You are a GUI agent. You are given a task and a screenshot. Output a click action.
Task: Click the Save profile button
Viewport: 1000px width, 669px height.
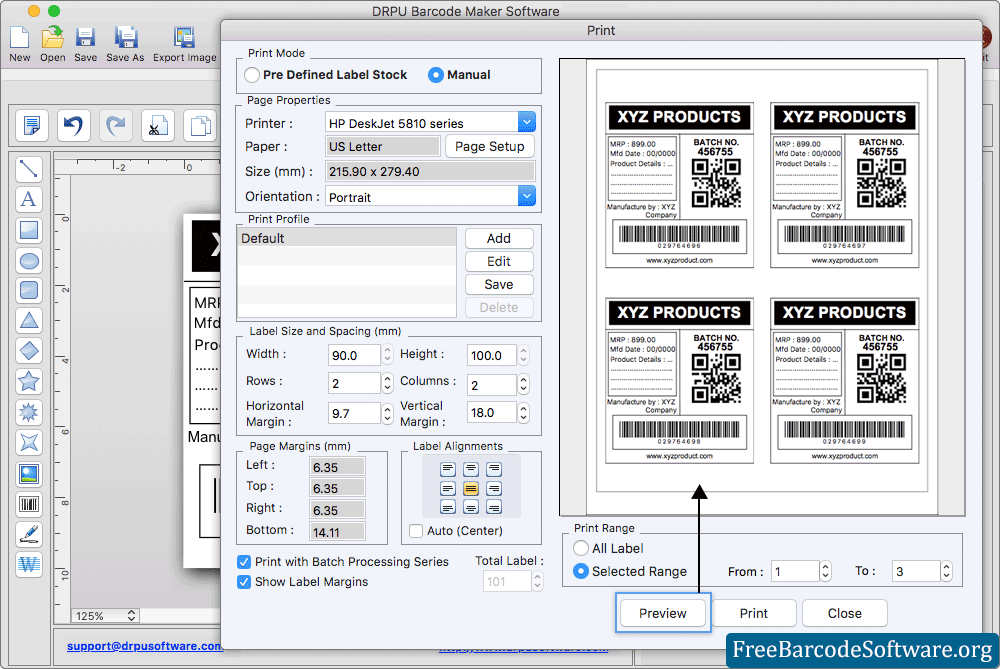(x=499, y=284)
